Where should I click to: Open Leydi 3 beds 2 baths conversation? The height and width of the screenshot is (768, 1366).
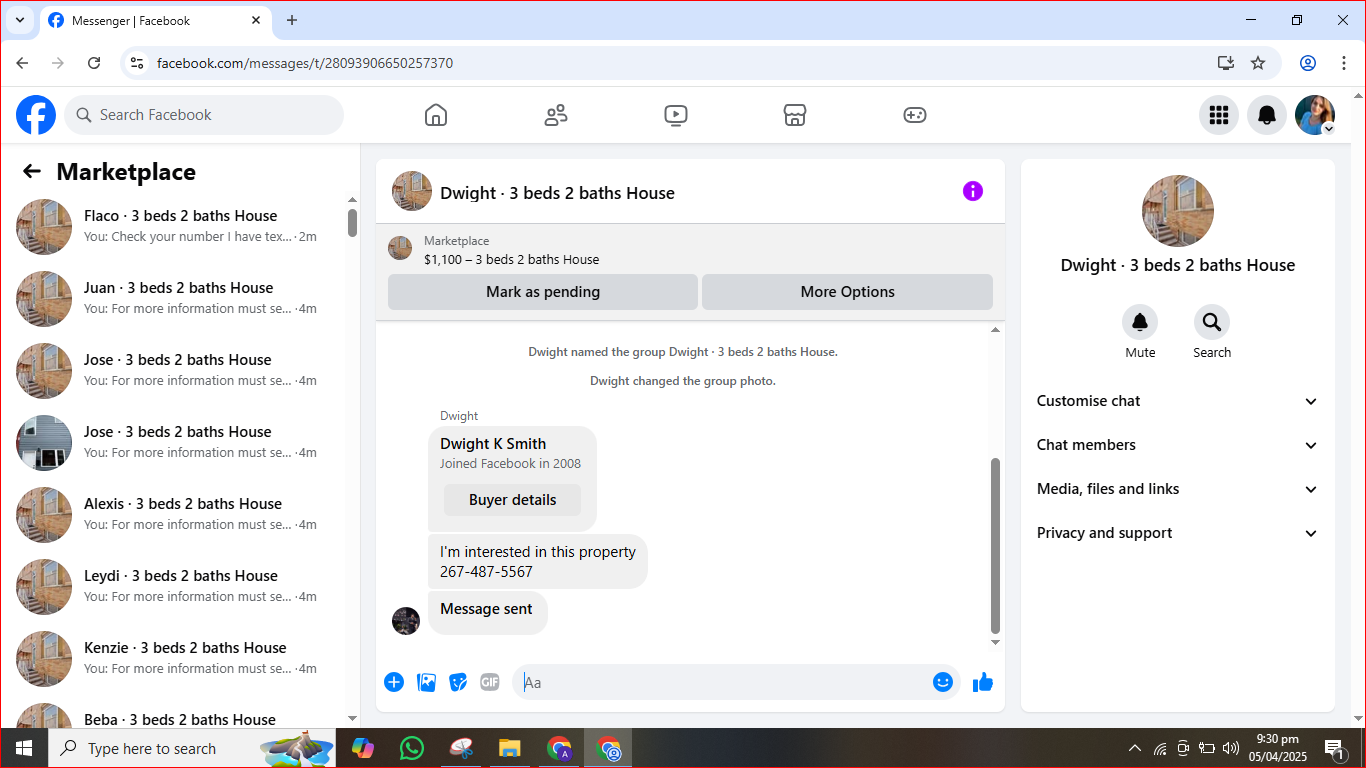point(180,586)
